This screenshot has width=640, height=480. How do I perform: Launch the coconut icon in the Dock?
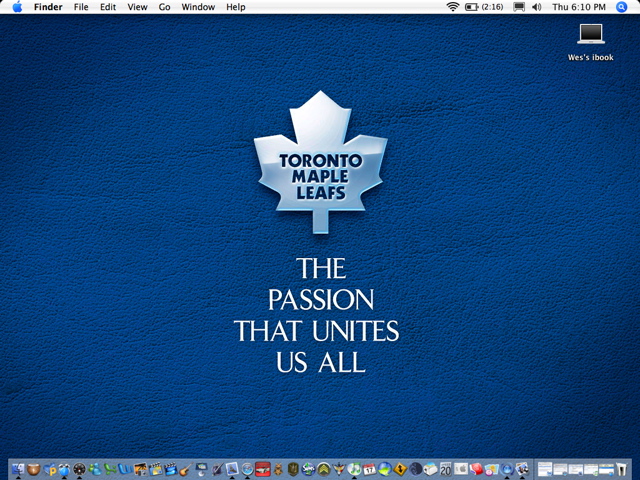[x=33, y=469]
